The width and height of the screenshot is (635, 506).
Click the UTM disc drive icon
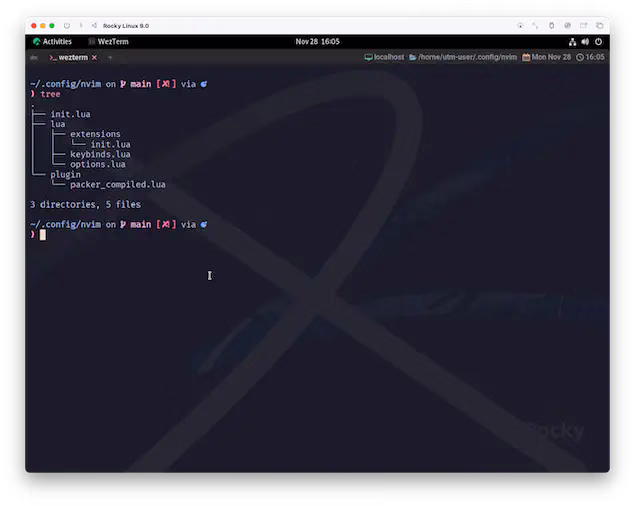pyautogui.click(x=567, y=26)
